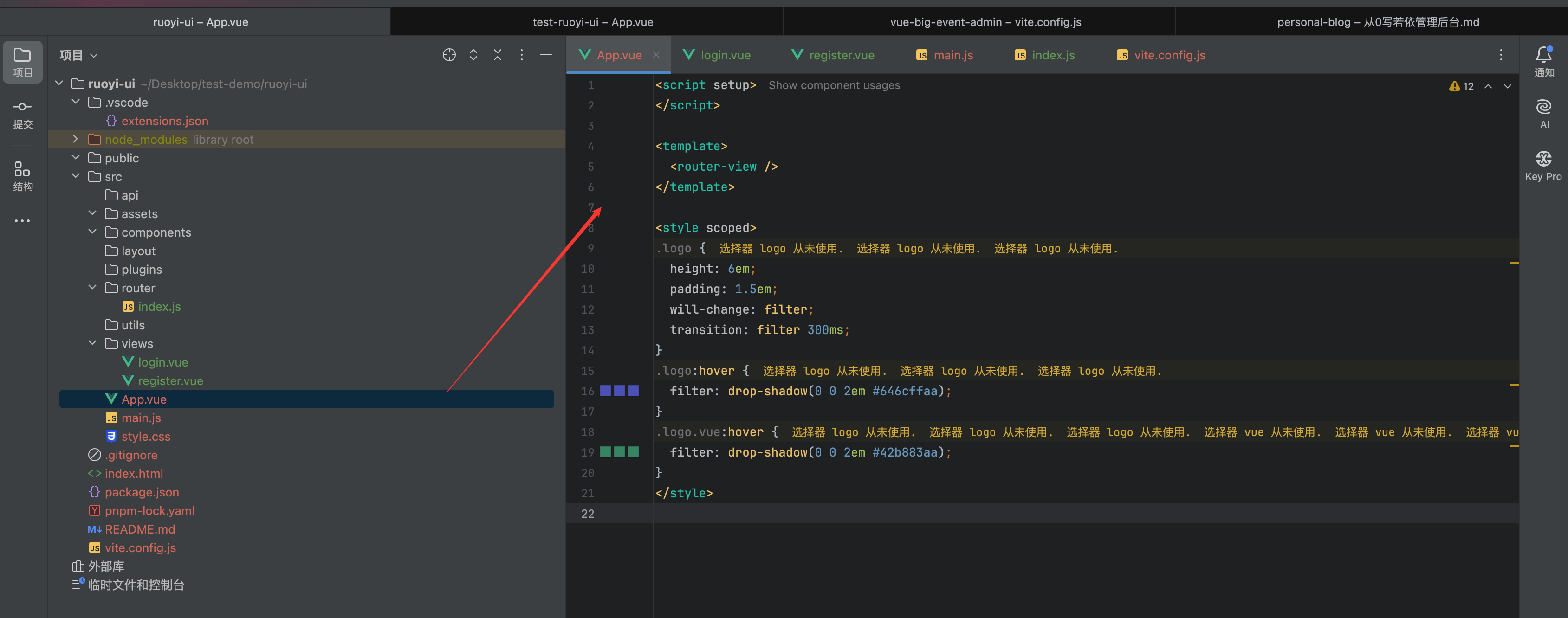1568x618 pixels.
Task: Click the package.json file icon
Action: [94, 492]
